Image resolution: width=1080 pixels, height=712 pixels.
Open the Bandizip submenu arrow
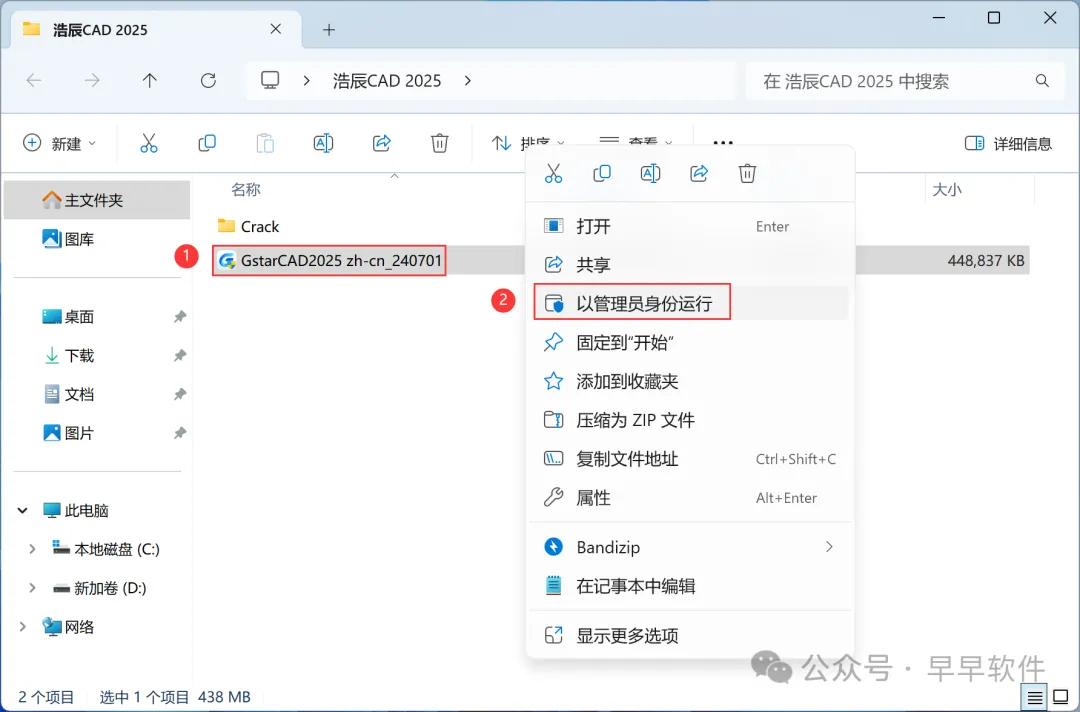[x=829, y=547]
